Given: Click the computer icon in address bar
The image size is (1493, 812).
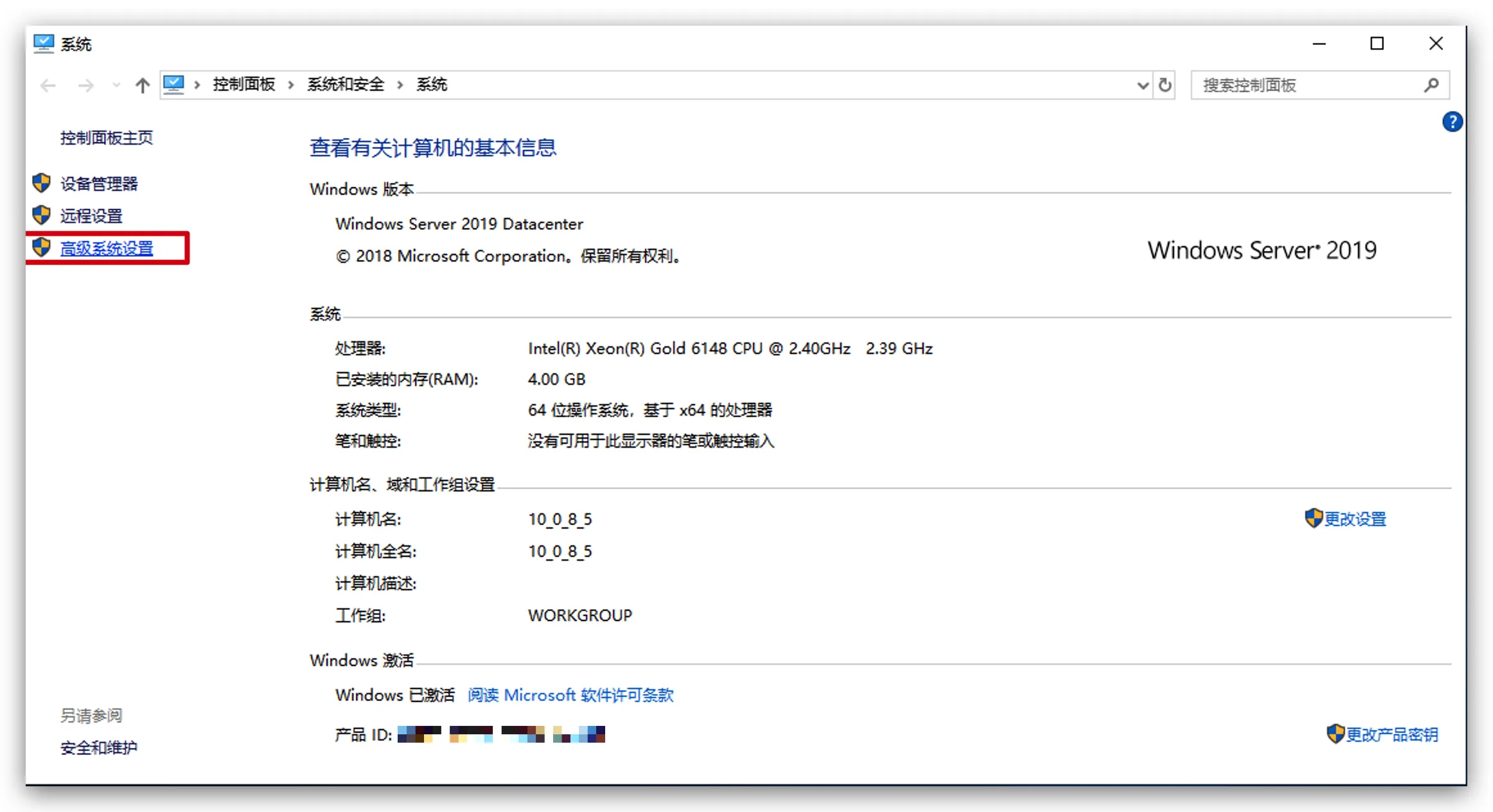Looking at the screenshot, I should [x=173, y=84].
